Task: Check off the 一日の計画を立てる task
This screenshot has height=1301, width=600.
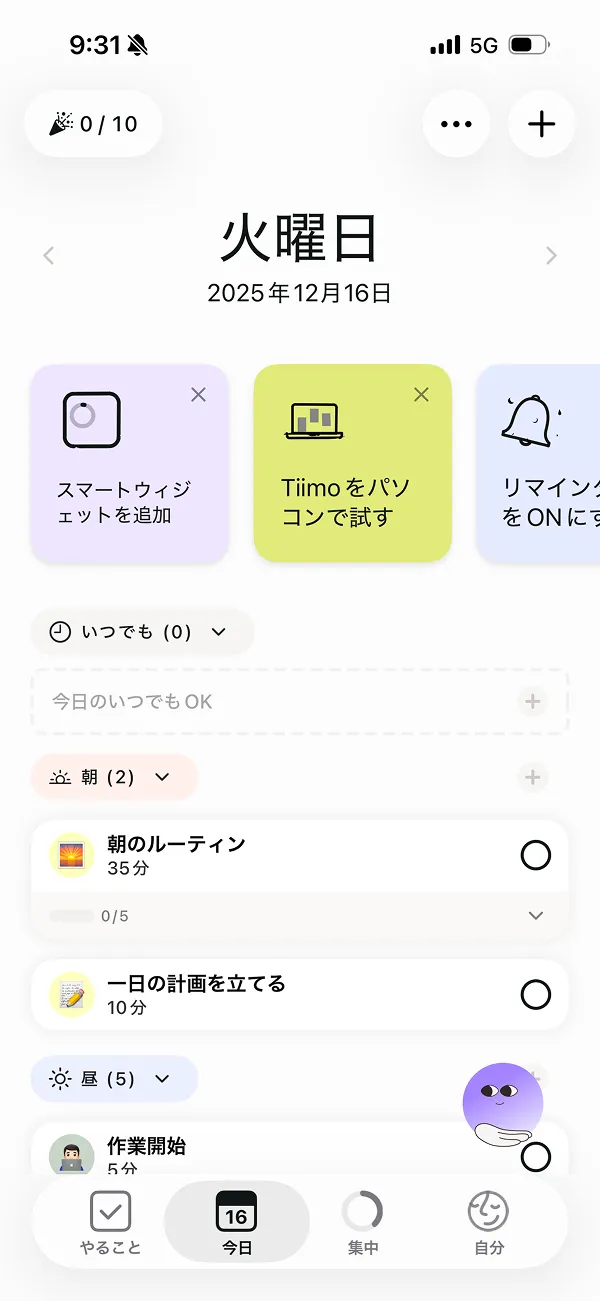Action: point(536,994)
